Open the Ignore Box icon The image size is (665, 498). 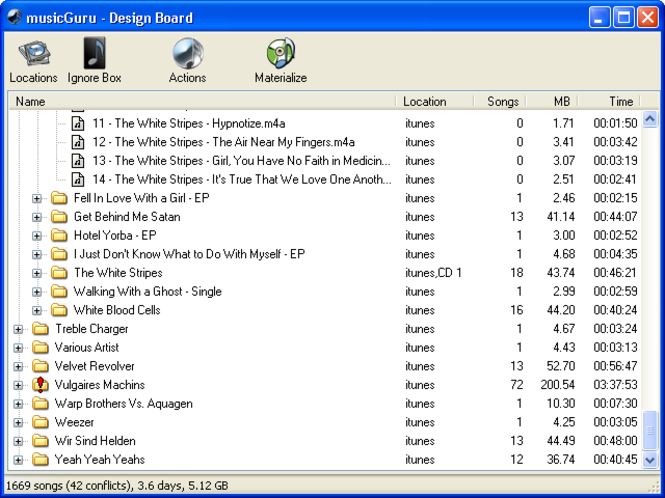pos(94,55)
